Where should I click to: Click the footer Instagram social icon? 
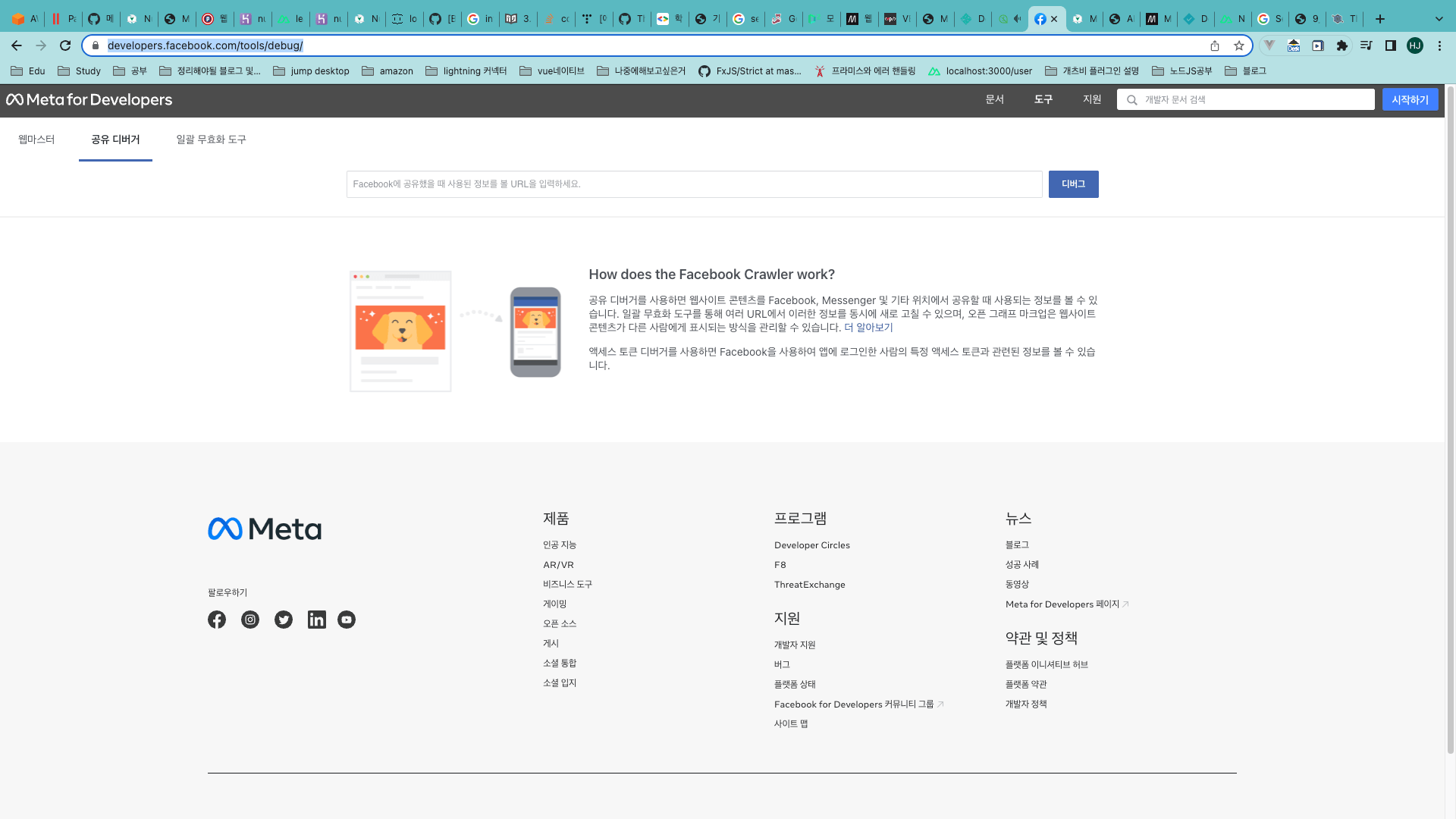250,620
